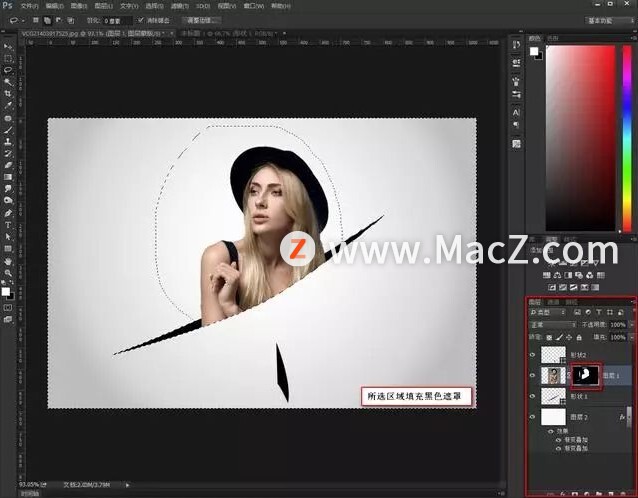Select the Crop tool

(8, 94)
